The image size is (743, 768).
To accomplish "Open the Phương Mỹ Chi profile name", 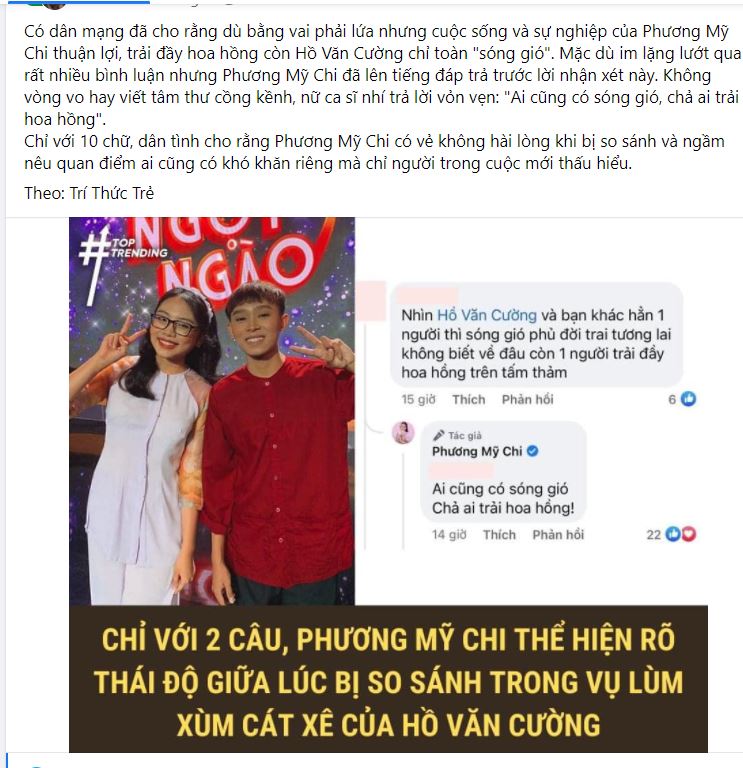I will 477,451.
